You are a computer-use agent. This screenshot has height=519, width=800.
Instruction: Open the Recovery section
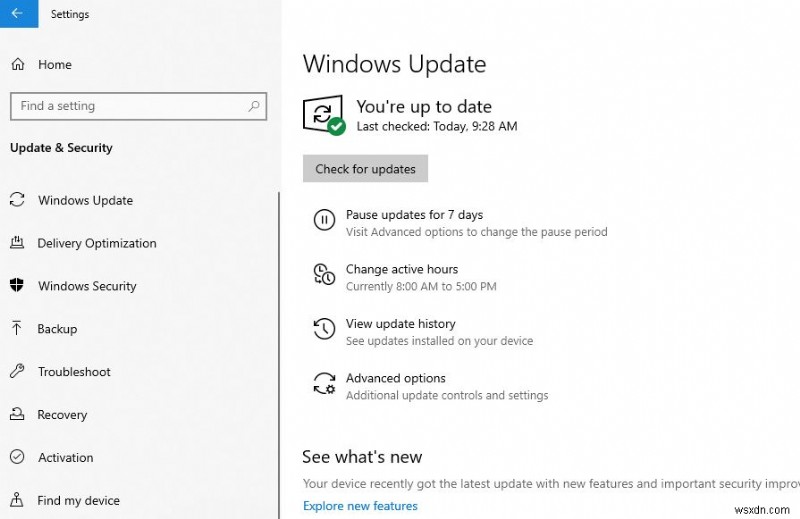coord(62,414)
